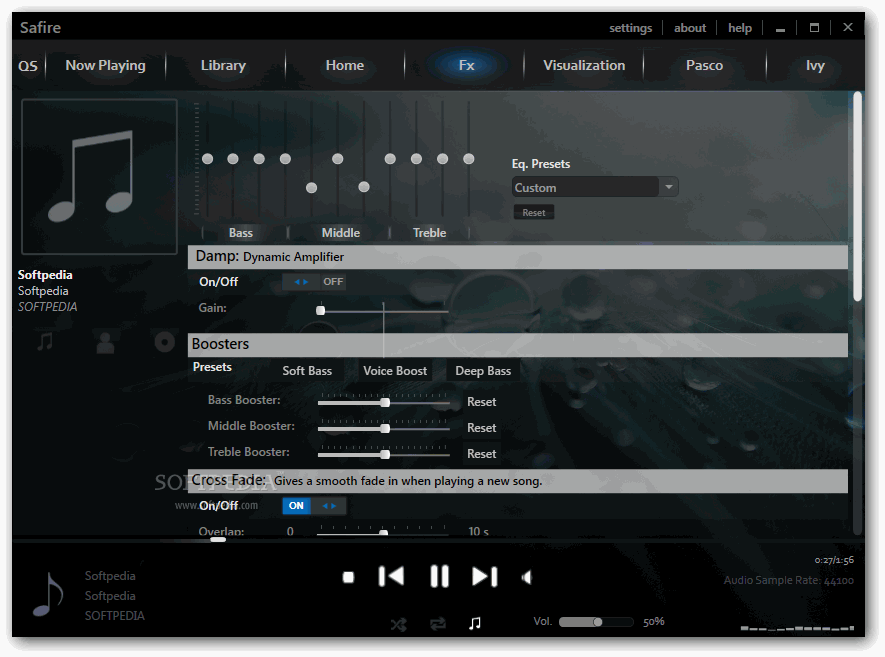Minimize the Safire window
This screenshot has height=657, width=885.
pos(780,28)
